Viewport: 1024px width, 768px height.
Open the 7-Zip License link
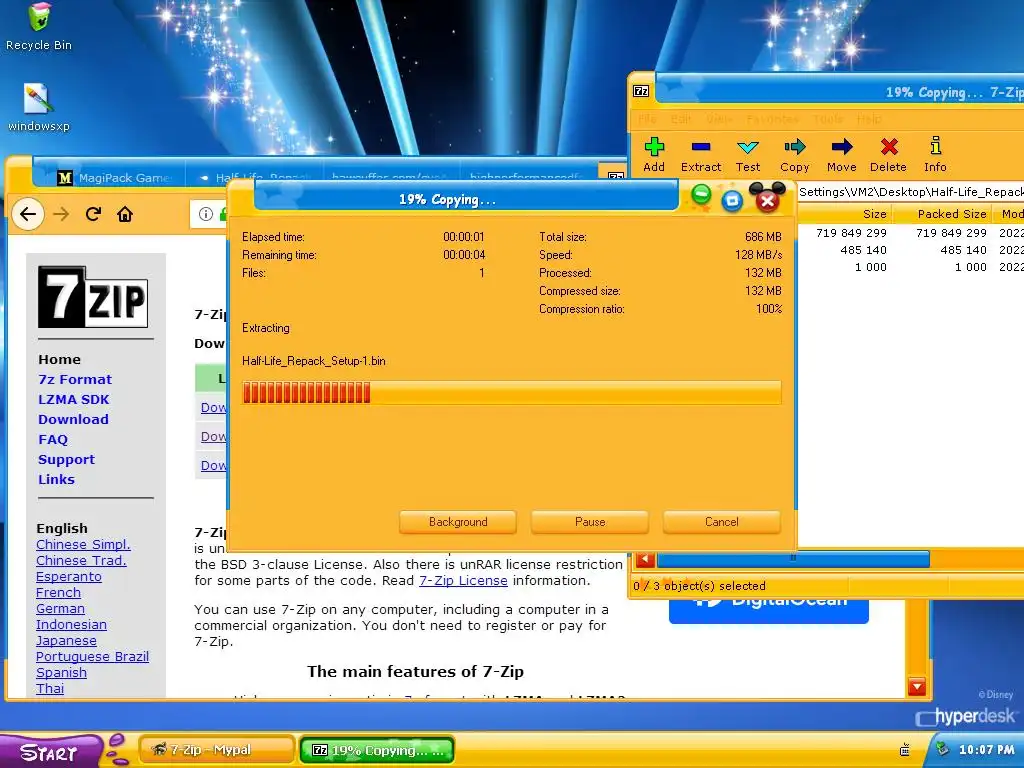(463, 581)
